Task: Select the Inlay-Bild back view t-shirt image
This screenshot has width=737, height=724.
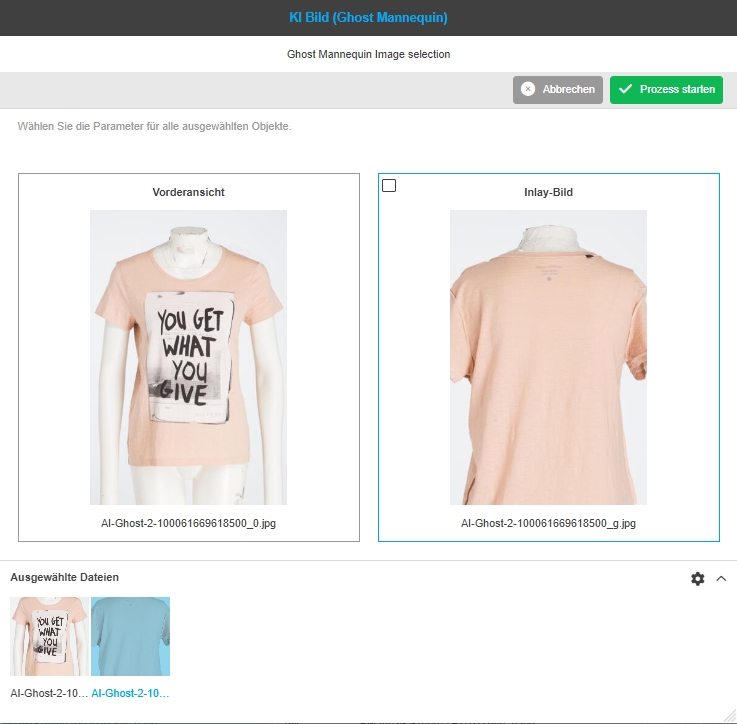Action: (548, 357)
